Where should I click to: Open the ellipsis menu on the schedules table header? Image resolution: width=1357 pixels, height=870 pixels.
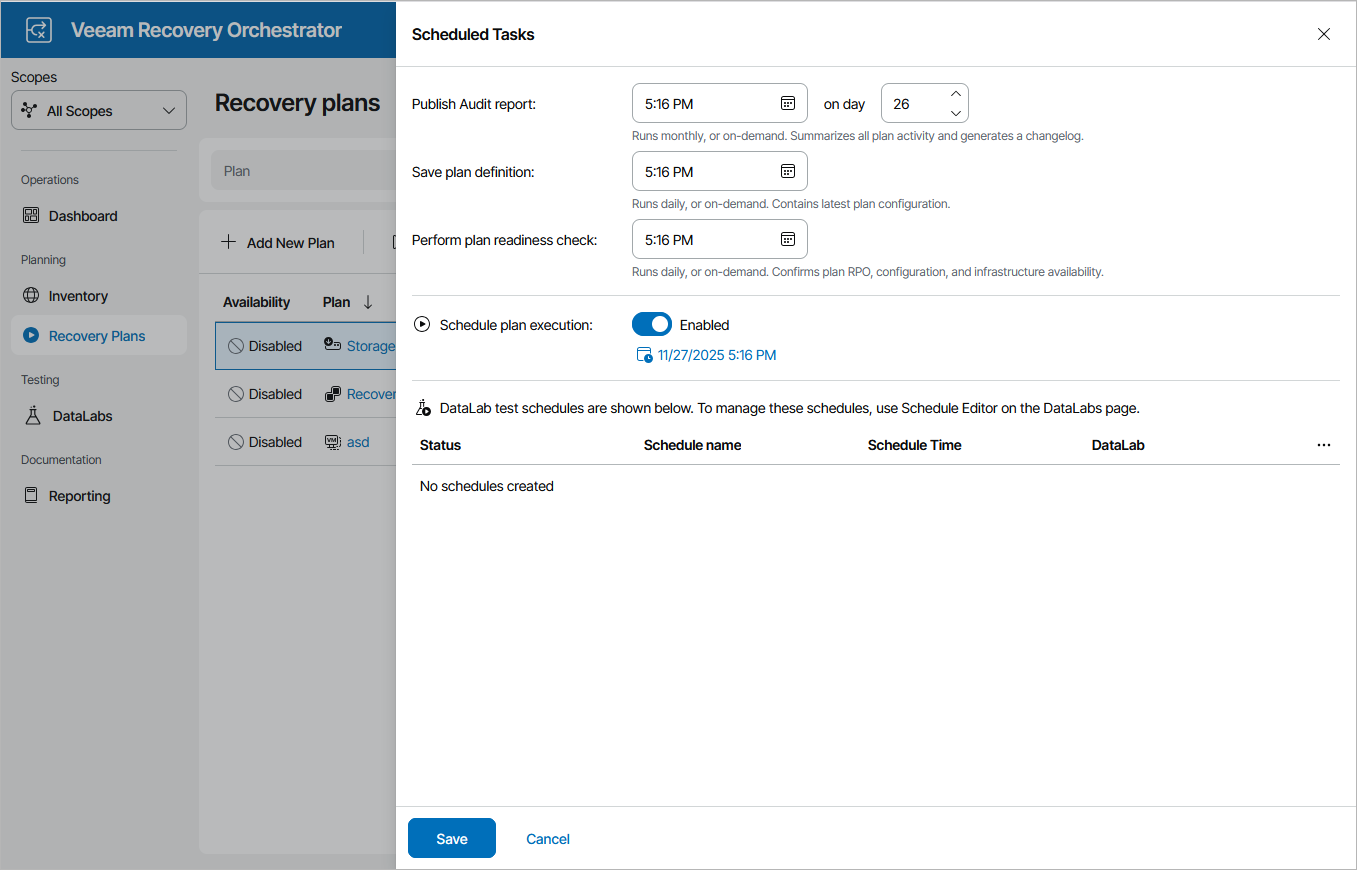tap(1324, 444)
